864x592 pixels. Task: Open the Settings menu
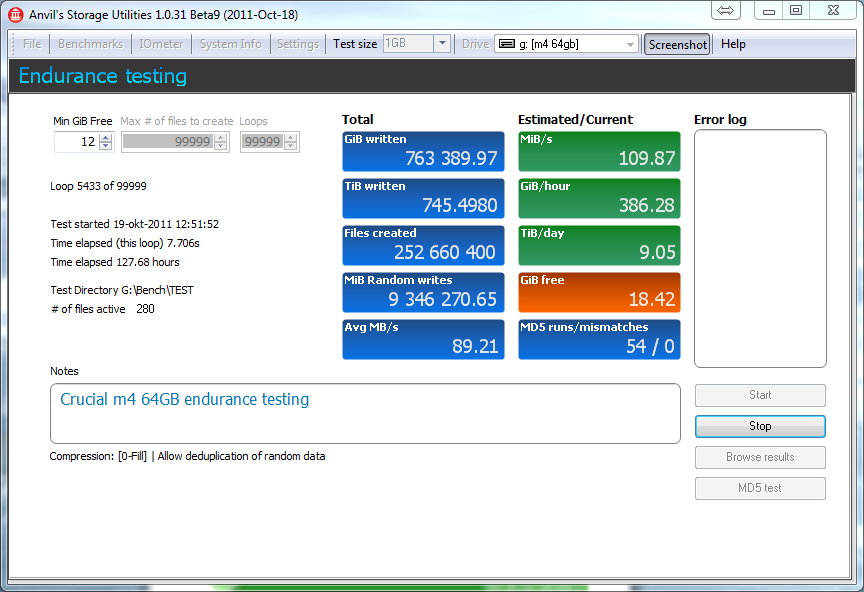[298, 44]
